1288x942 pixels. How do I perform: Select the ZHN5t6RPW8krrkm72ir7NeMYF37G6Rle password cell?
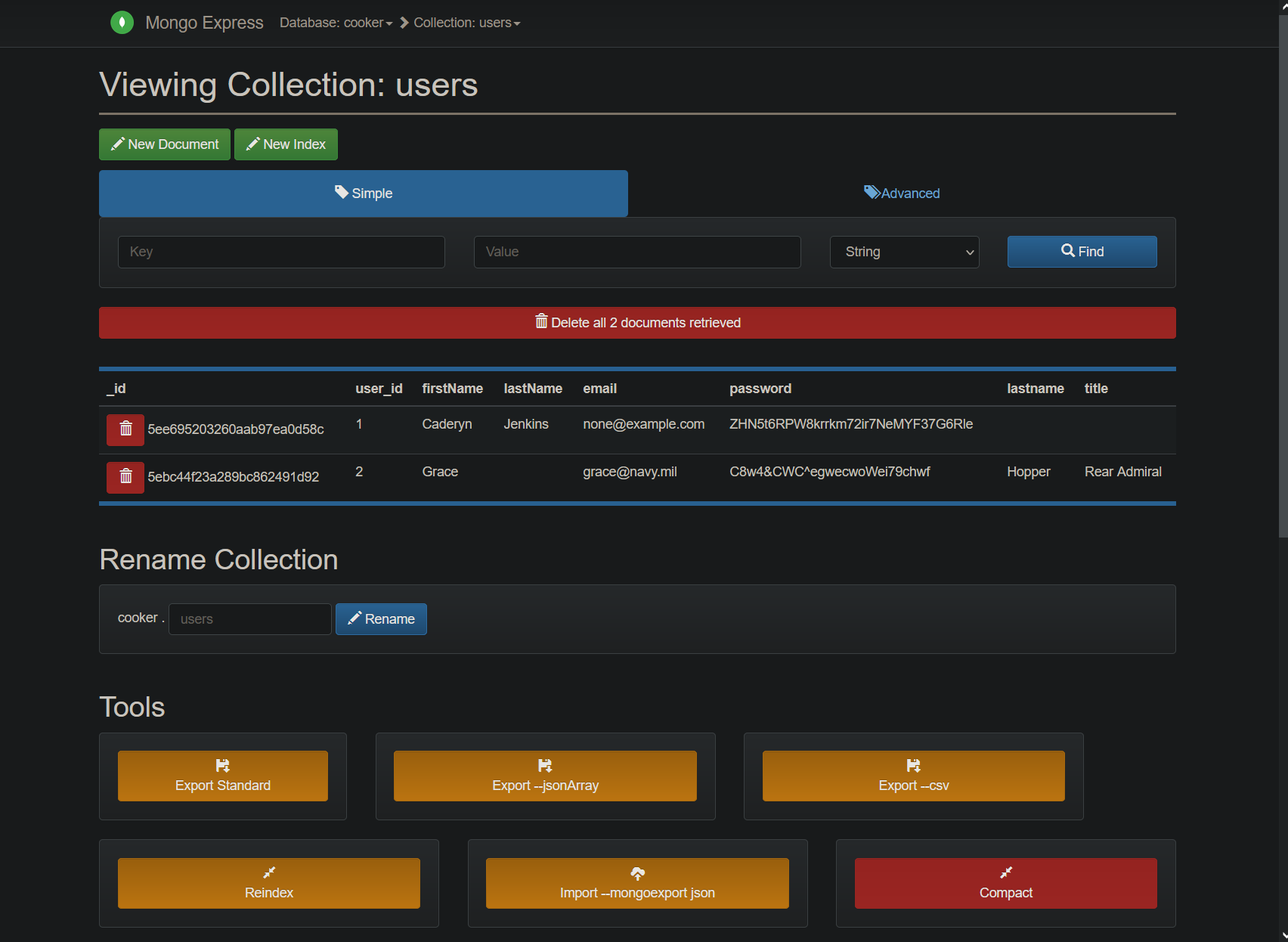tap(851, 424)
